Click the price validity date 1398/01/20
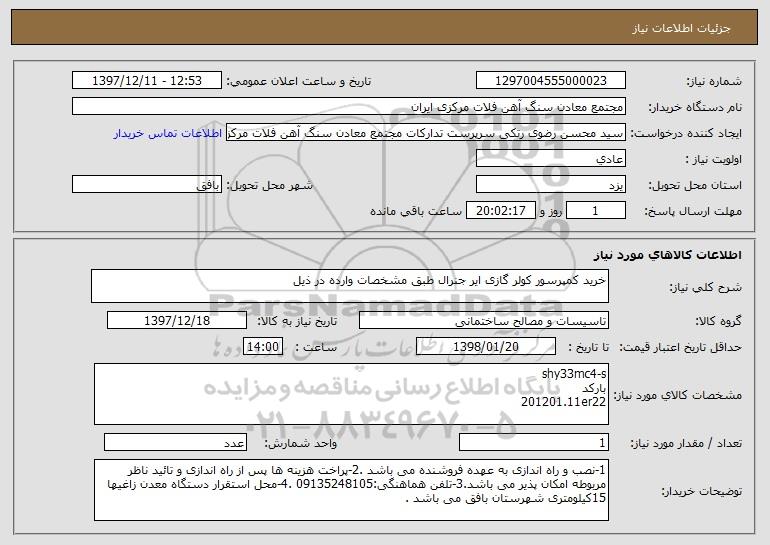The image size is (770, 545). click(x=486, y=347)
